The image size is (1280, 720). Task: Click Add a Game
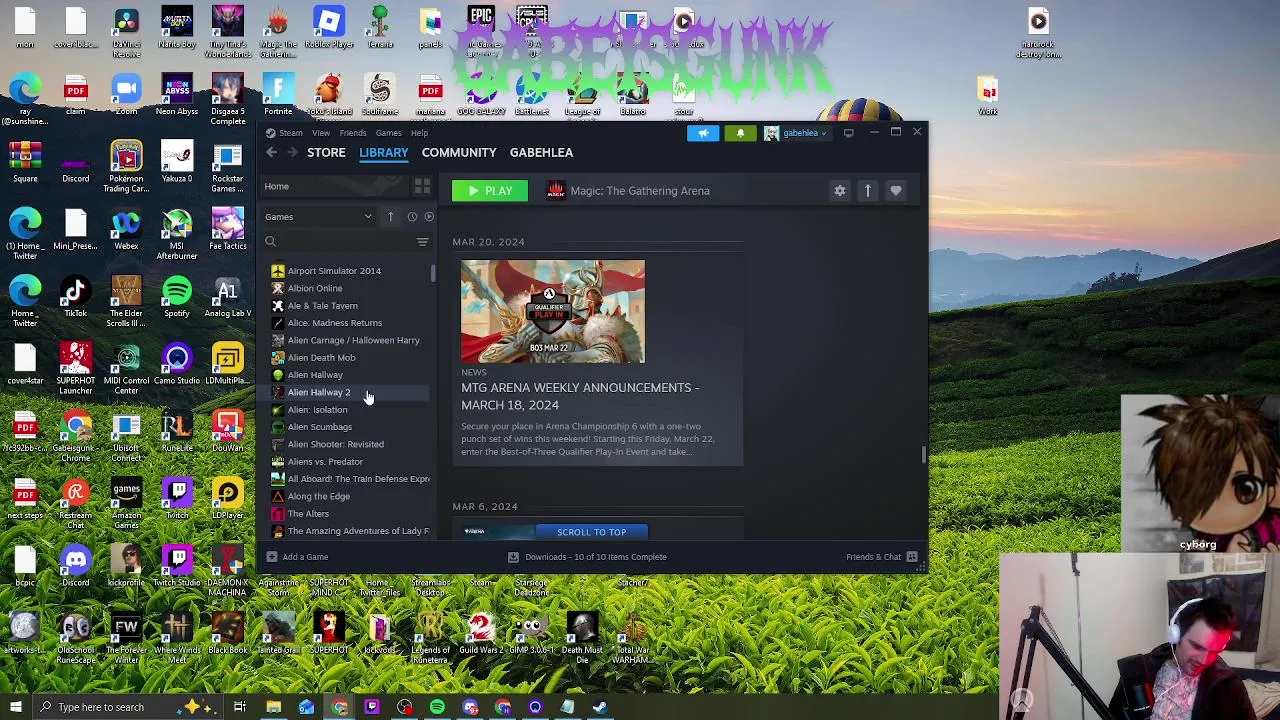297,557
